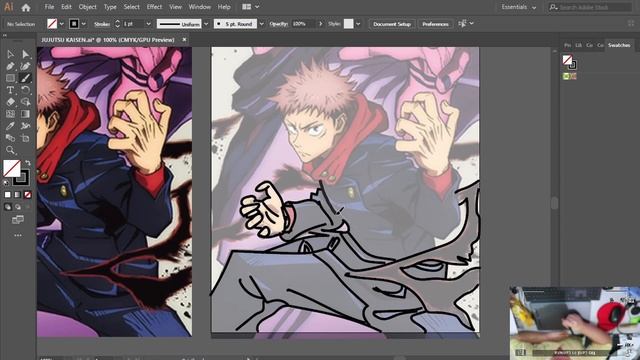Open the fill color dropdown in control bar

(62, 24)
